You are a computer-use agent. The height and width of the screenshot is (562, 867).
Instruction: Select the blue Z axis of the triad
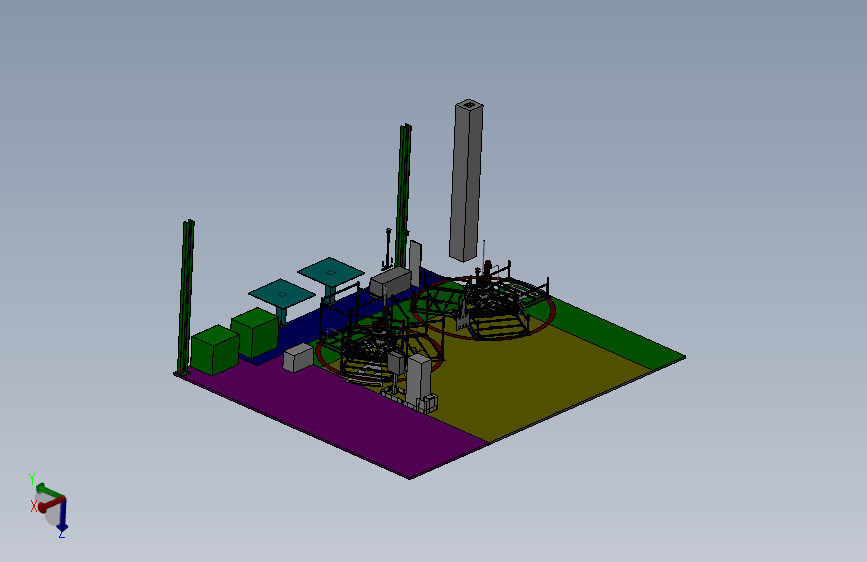click(62, 514)
